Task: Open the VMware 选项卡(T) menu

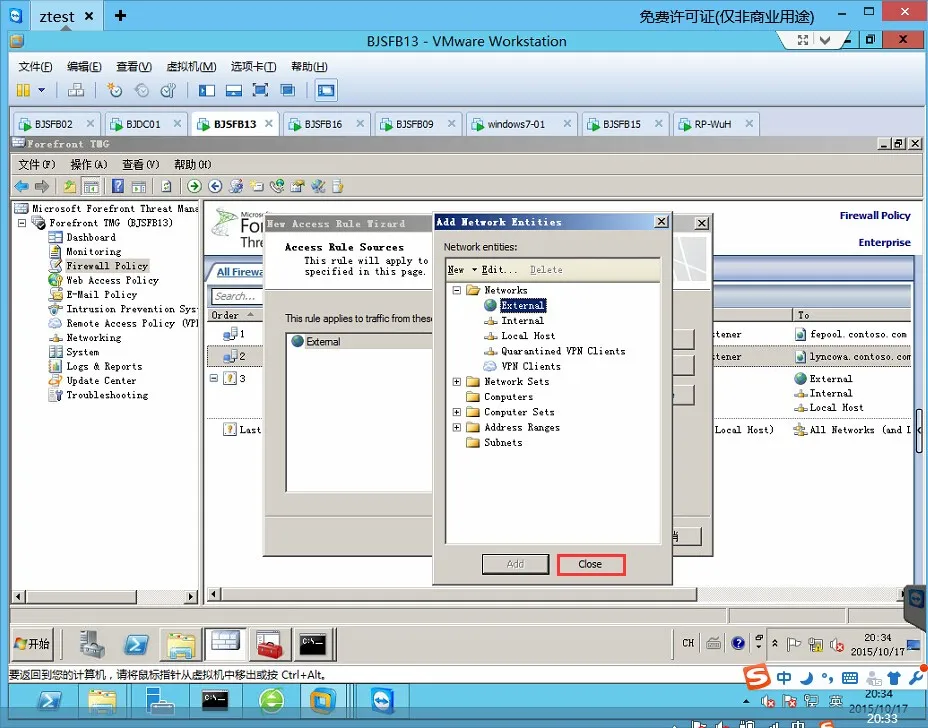Action: (253, 66)
